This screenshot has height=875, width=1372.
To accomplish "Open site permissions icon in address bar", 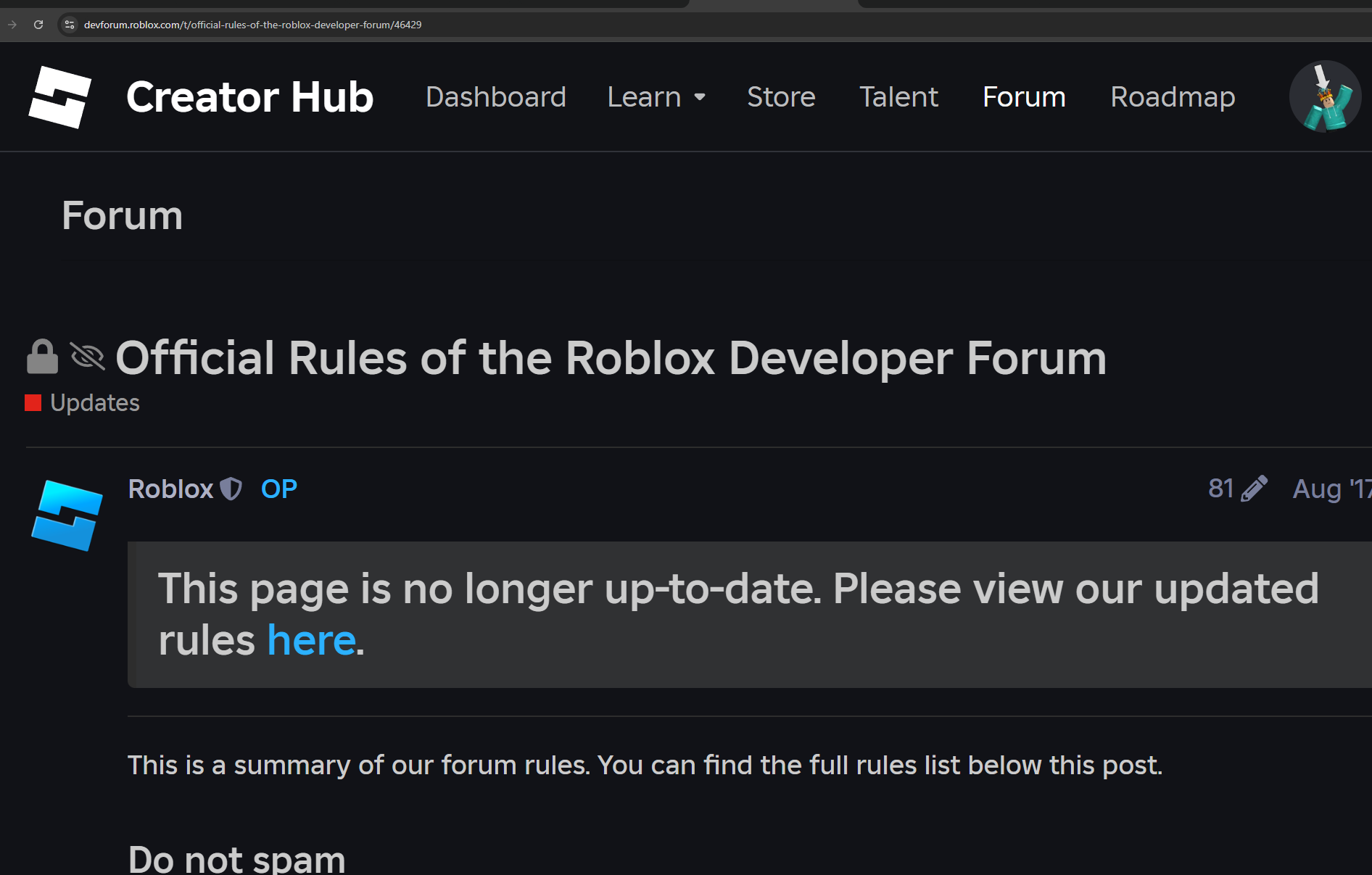I will (69, 24).
